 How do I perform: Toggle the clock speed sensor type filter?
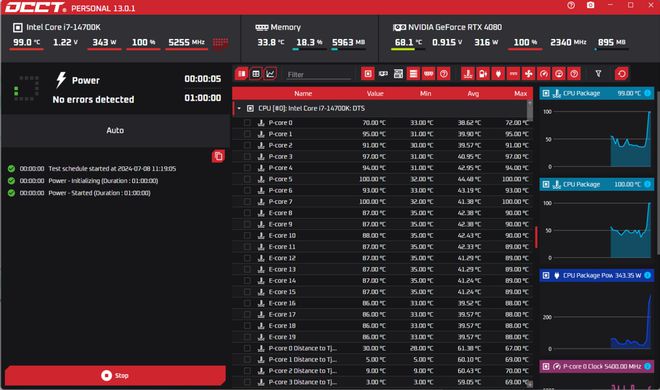pos(544,74)
